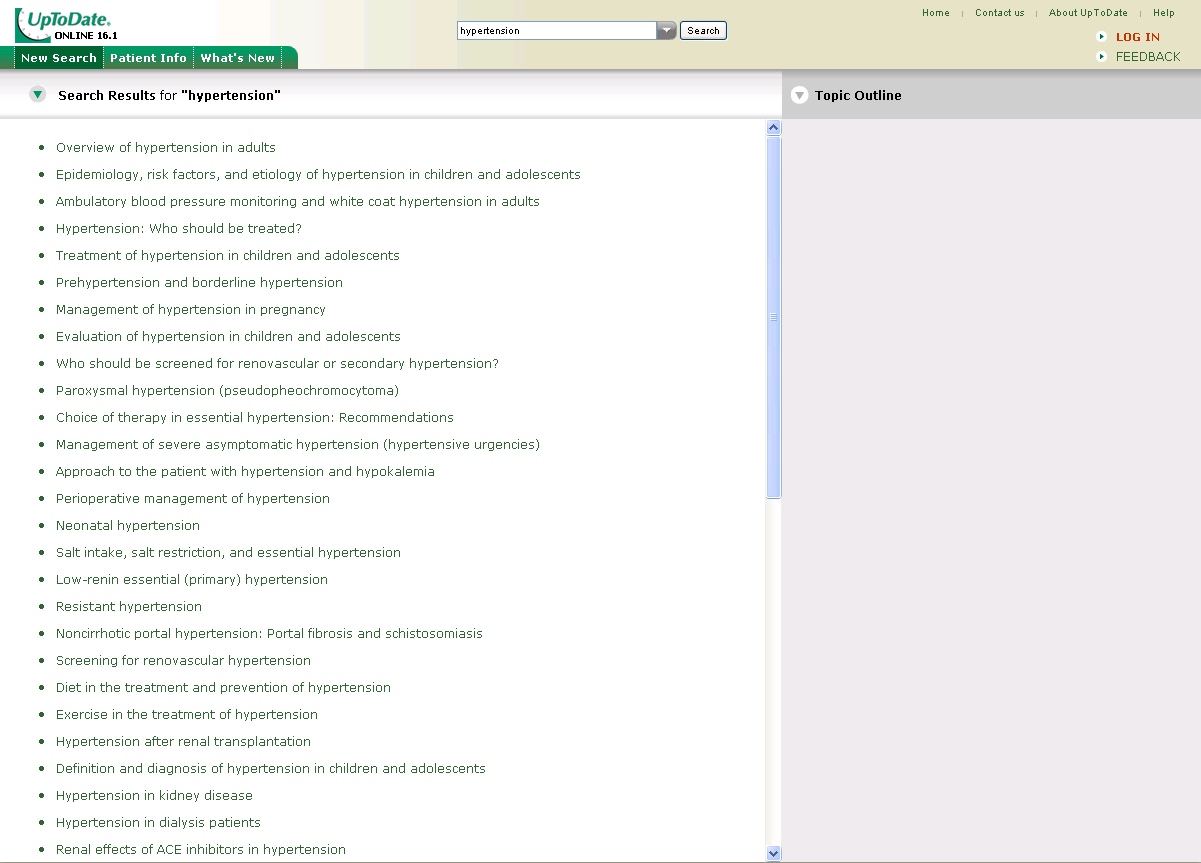
Task: Expand the Topic Outline panel arrow
Action: [x=799, y=96]
